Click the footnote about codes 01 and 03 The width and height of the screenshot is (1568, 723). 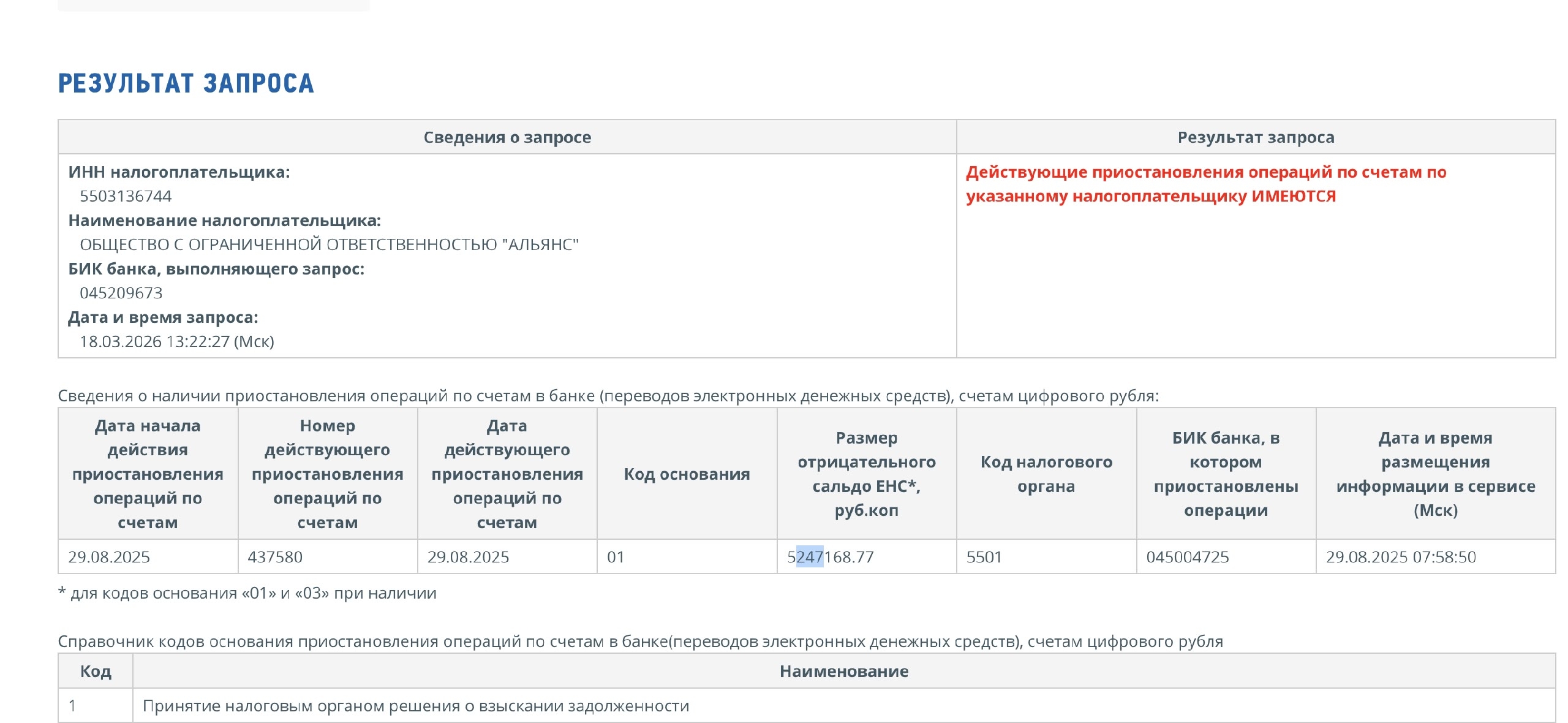(247, 593)
